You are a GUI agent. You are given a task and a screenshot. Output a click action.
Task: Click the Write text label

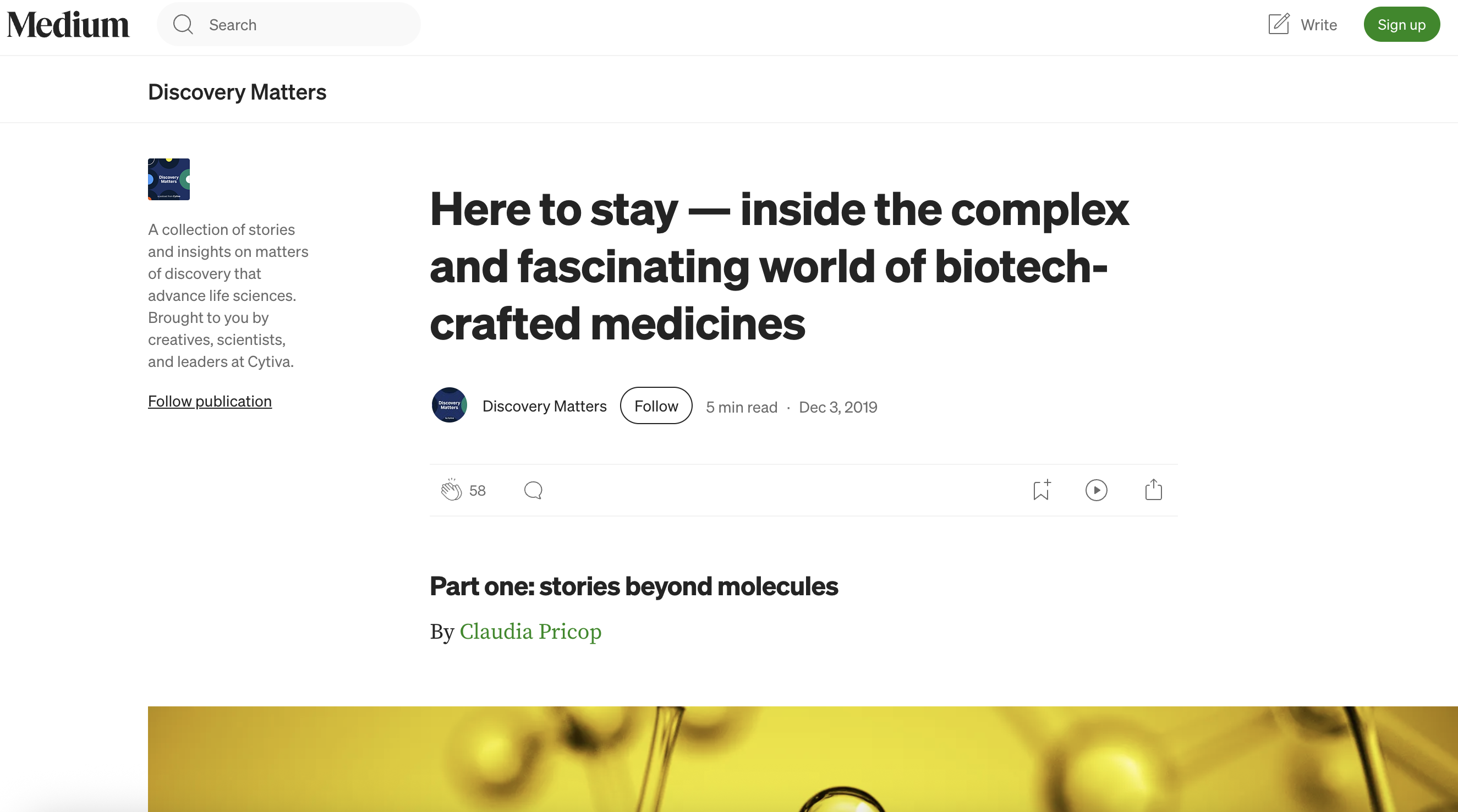[1318, 25]
